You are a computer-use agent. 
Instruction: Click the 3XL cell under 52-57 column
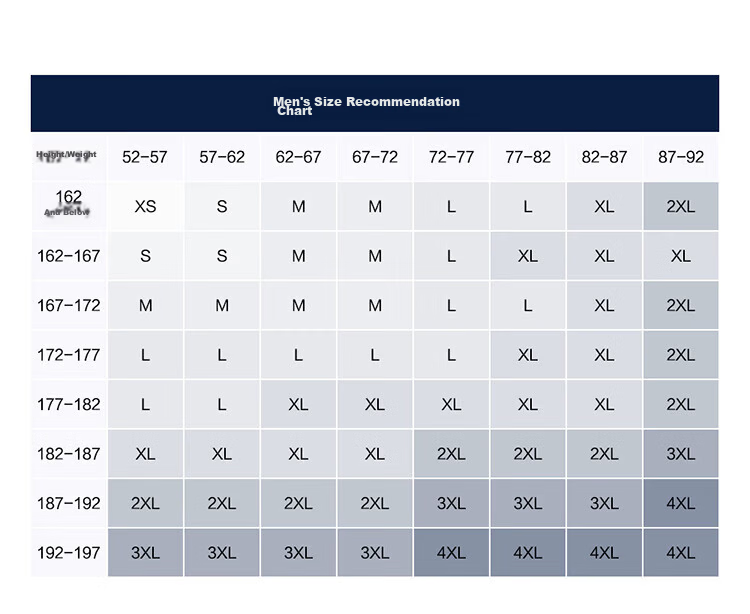click(145, 553)
